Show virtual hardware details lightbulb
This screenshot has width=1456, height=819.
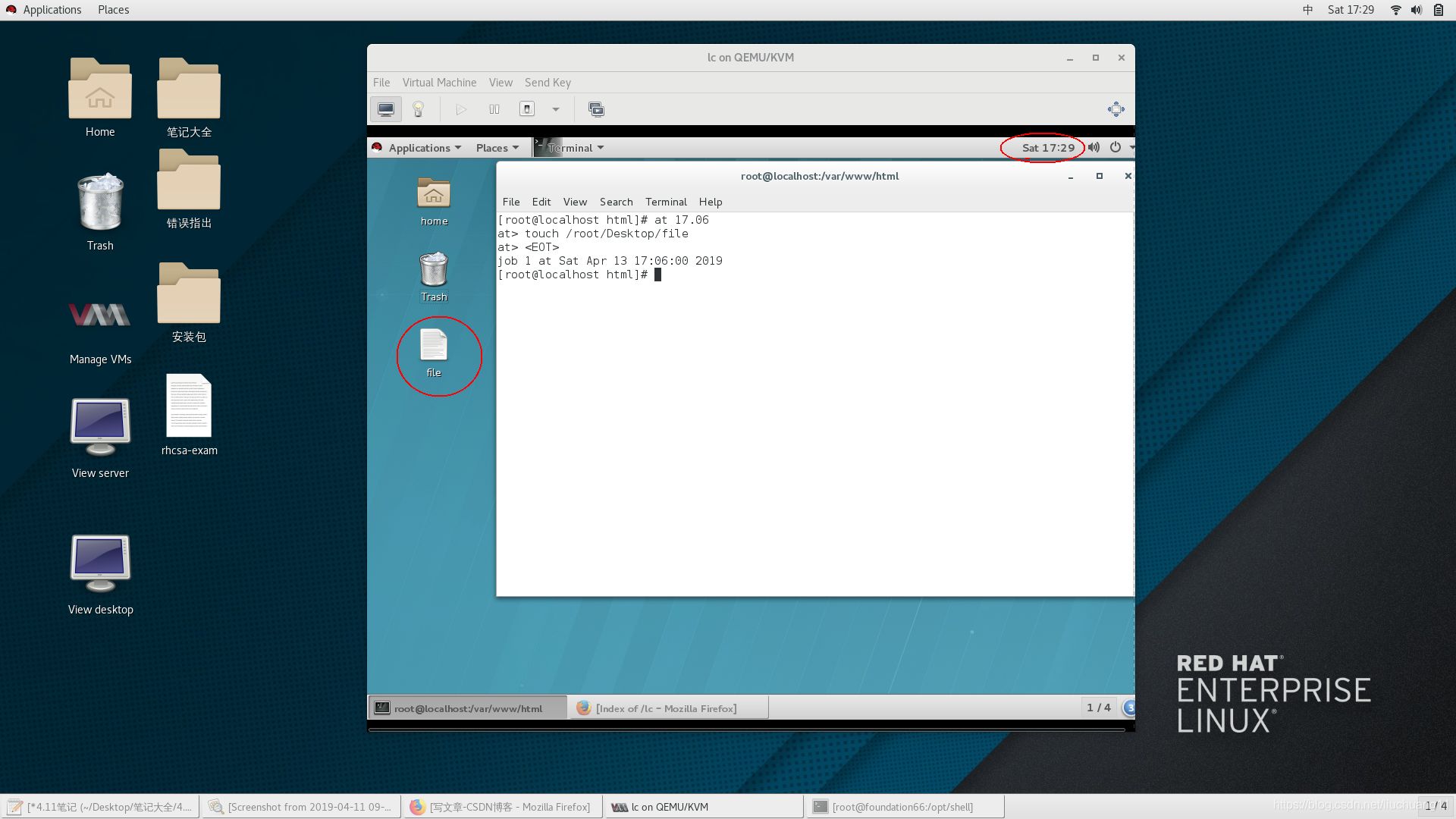pos(418,109)
